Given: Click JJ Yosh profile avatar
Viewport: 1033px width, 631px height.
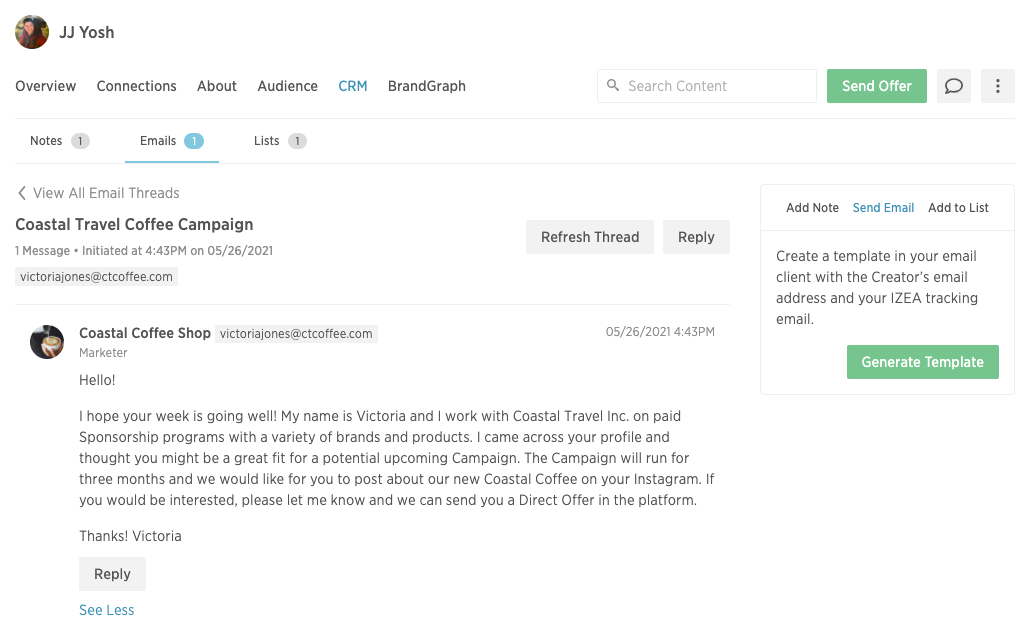Looking at the screenshot, I should (x=32, y=32).
